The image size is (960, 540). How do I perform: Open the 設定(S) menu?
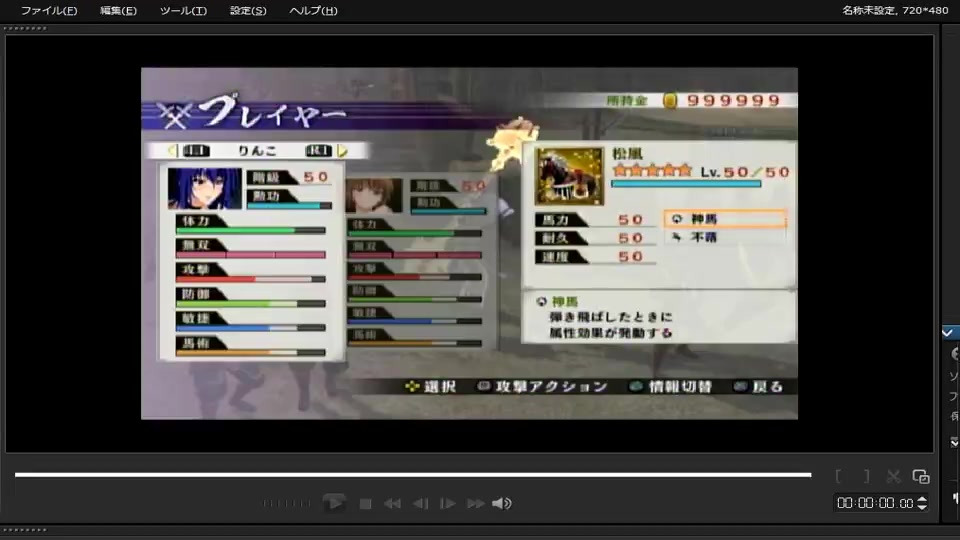[x=248, y=10]
